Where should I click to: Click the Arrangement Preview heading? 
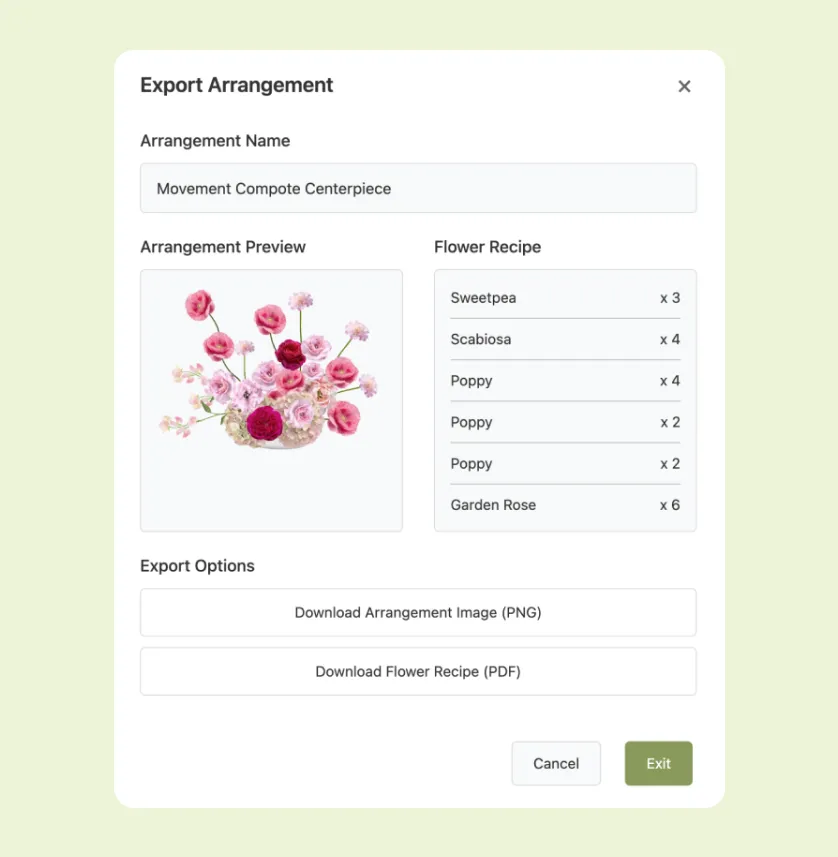[222, 247]
